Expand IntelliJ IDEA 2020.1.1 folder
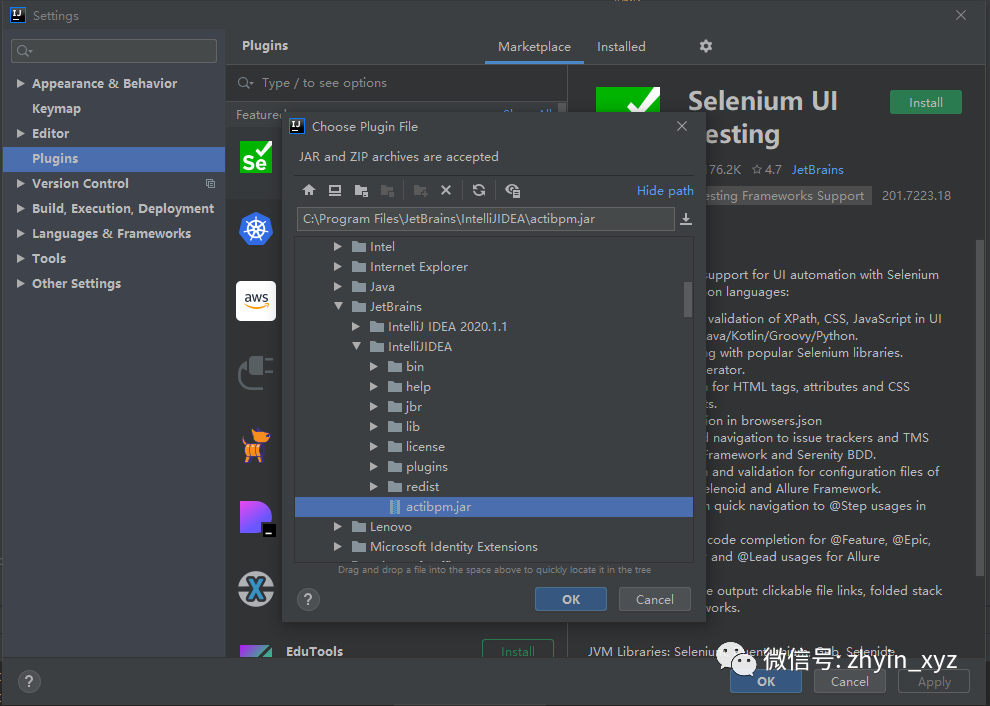990x706 pixels. tap(356, 326)
